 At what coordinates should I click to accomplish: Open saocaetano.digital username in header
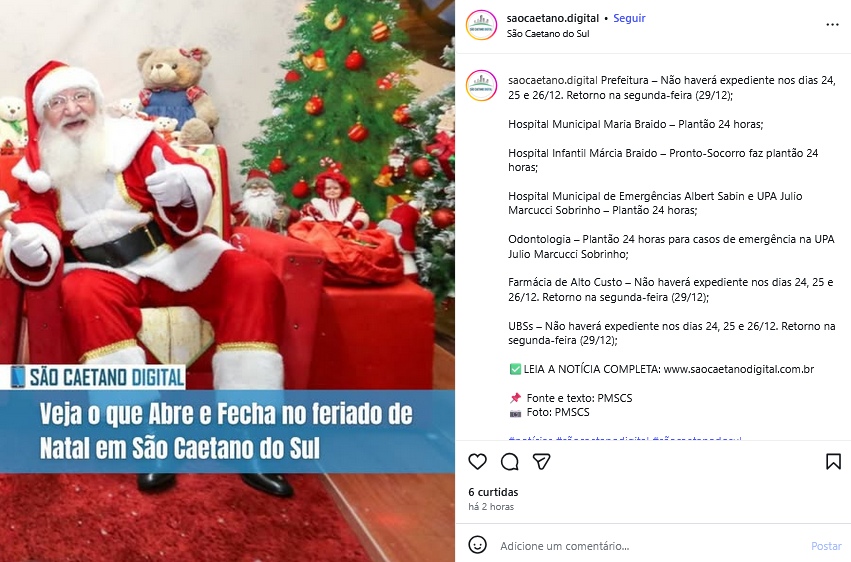[552, 18]
